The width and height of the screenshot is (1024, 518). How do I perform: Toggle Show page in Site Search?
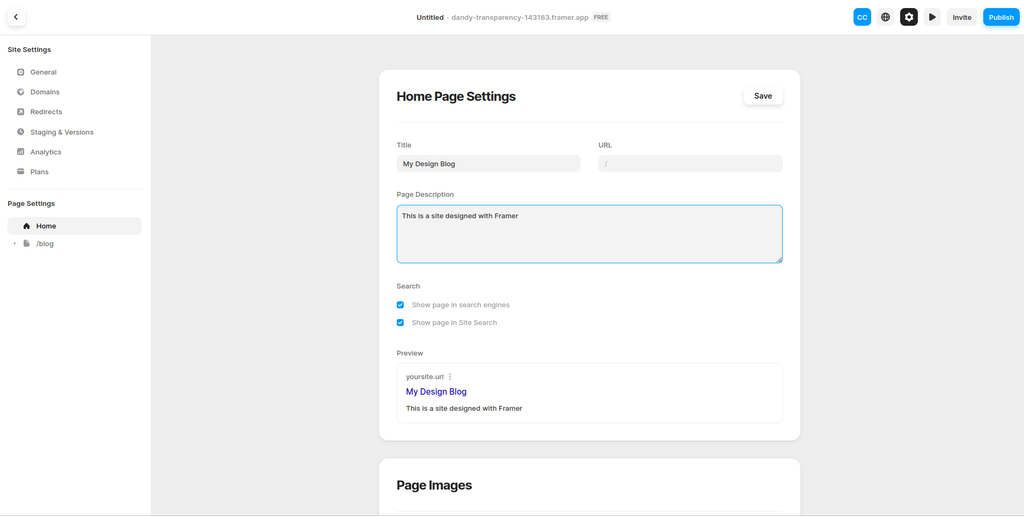[x=400, y=323]
